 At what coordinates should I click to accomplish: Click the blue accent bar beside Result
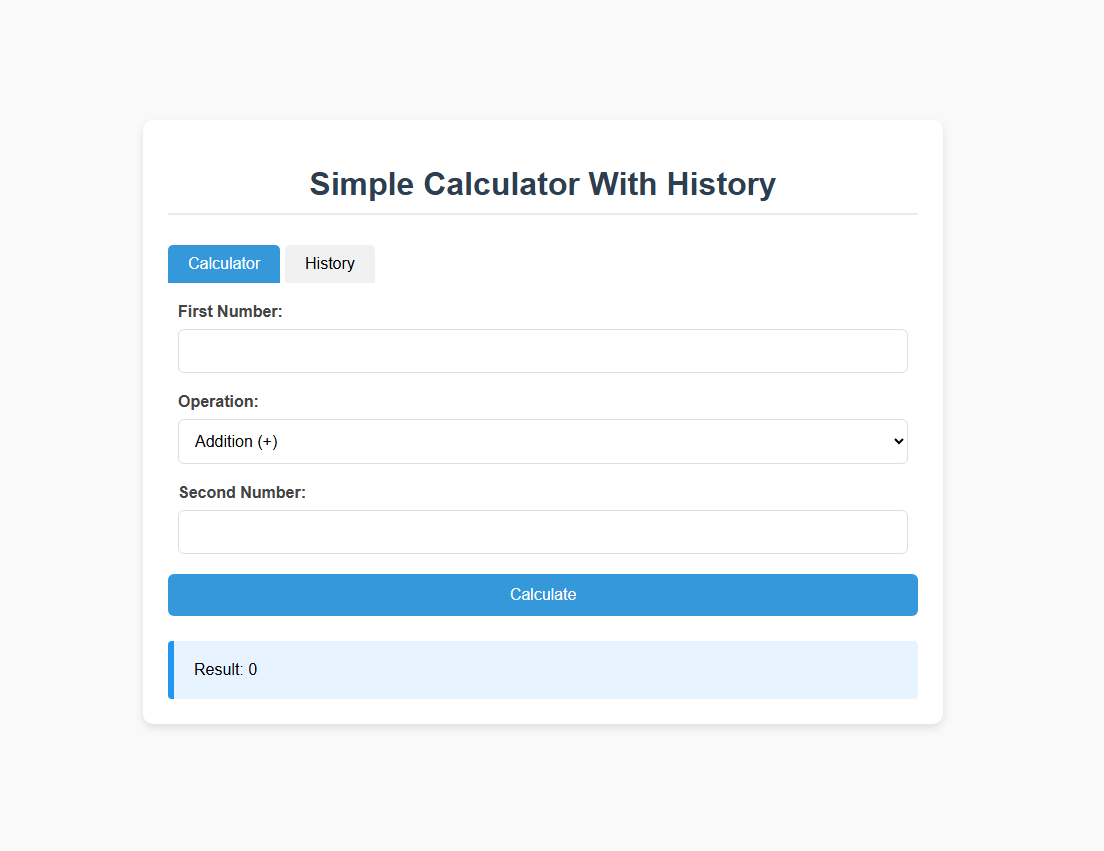(171, 670)
